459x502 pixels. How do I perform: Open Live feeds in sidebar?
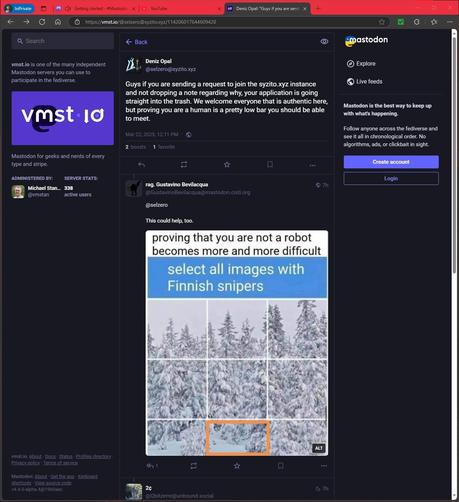(x=365, y=82)
